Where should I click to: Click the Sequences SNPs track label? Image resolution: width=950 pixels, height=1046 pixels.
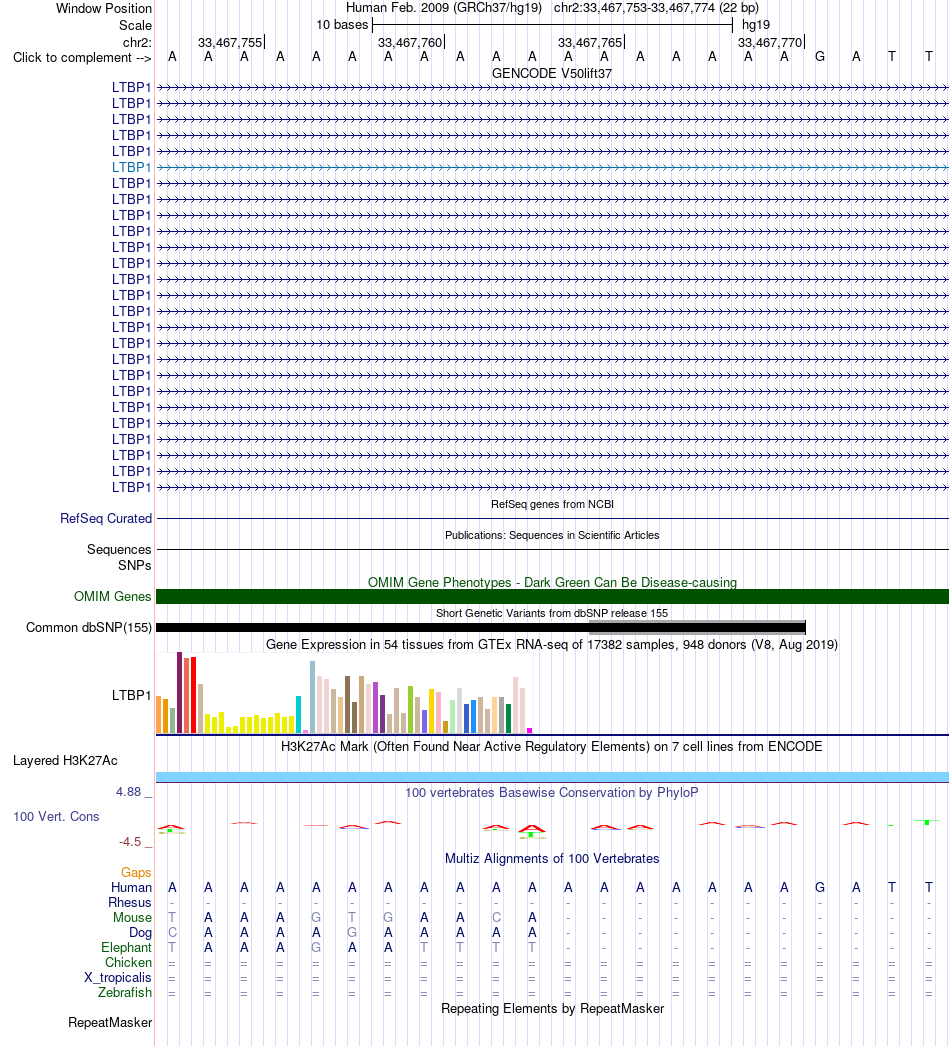click(119, 557)
